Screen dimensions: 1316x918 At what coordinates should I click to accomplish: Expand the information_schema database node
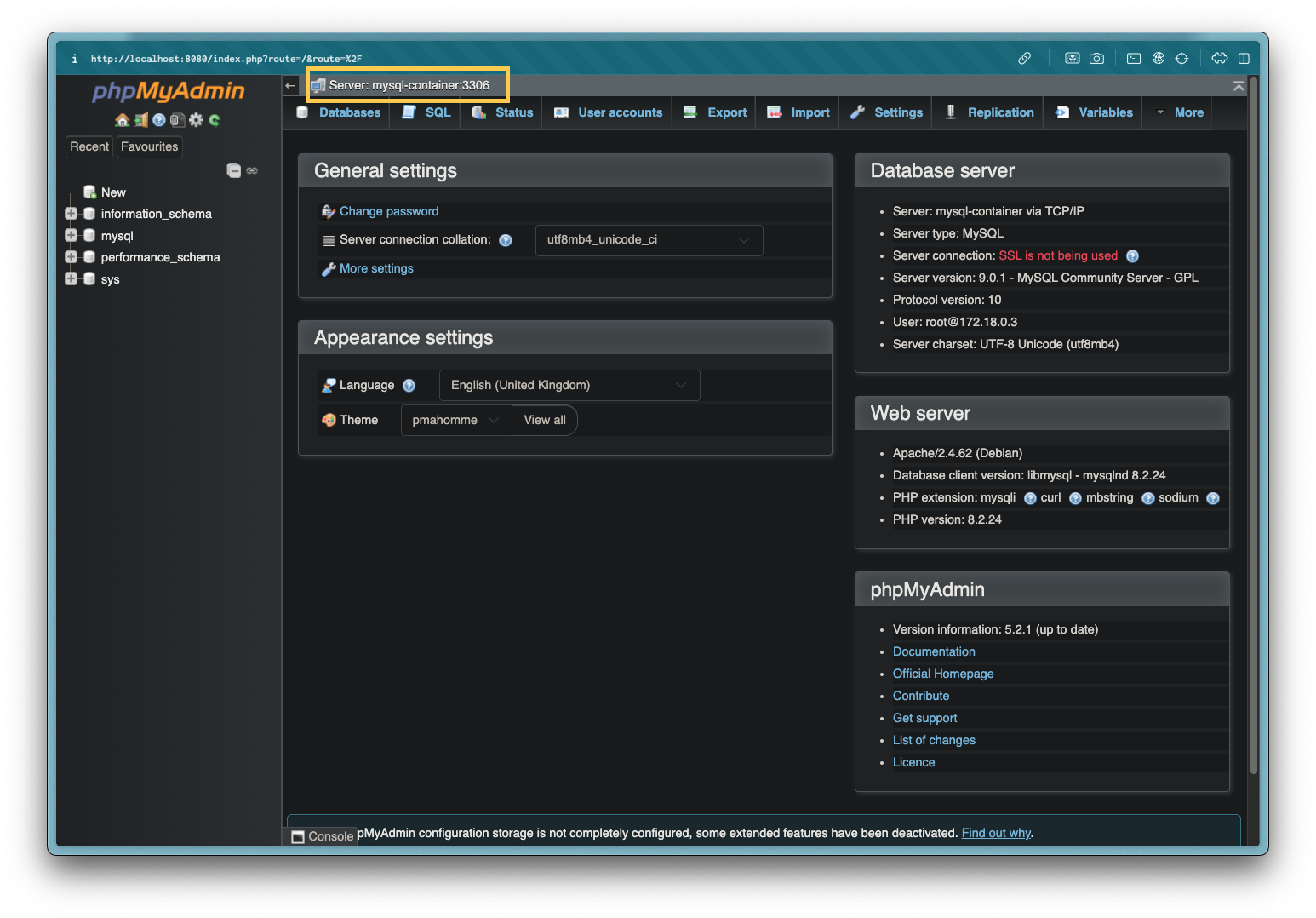(x=72, y=214)
